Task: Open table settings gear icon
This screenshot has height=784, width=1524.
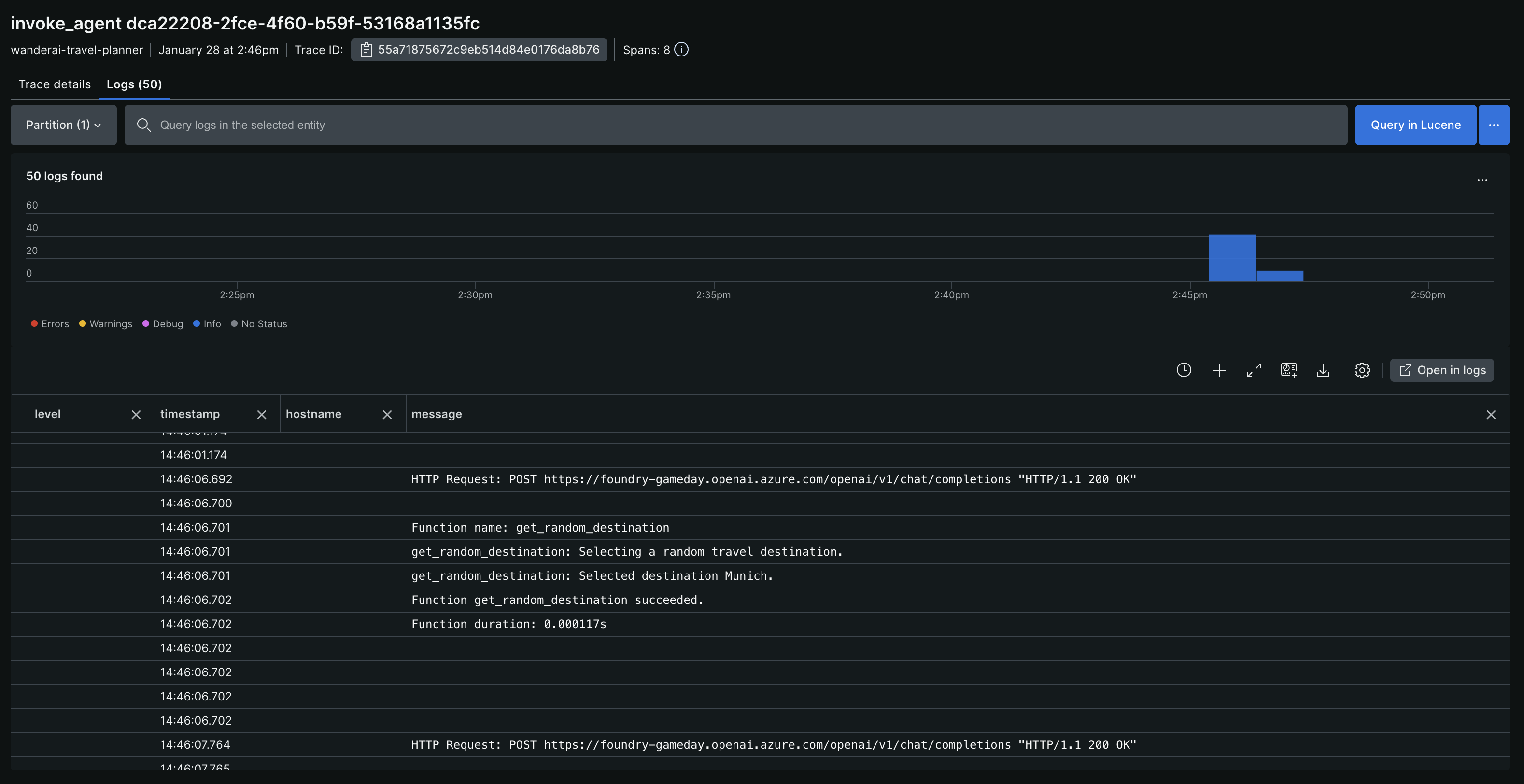Action: pos(1362,370)
